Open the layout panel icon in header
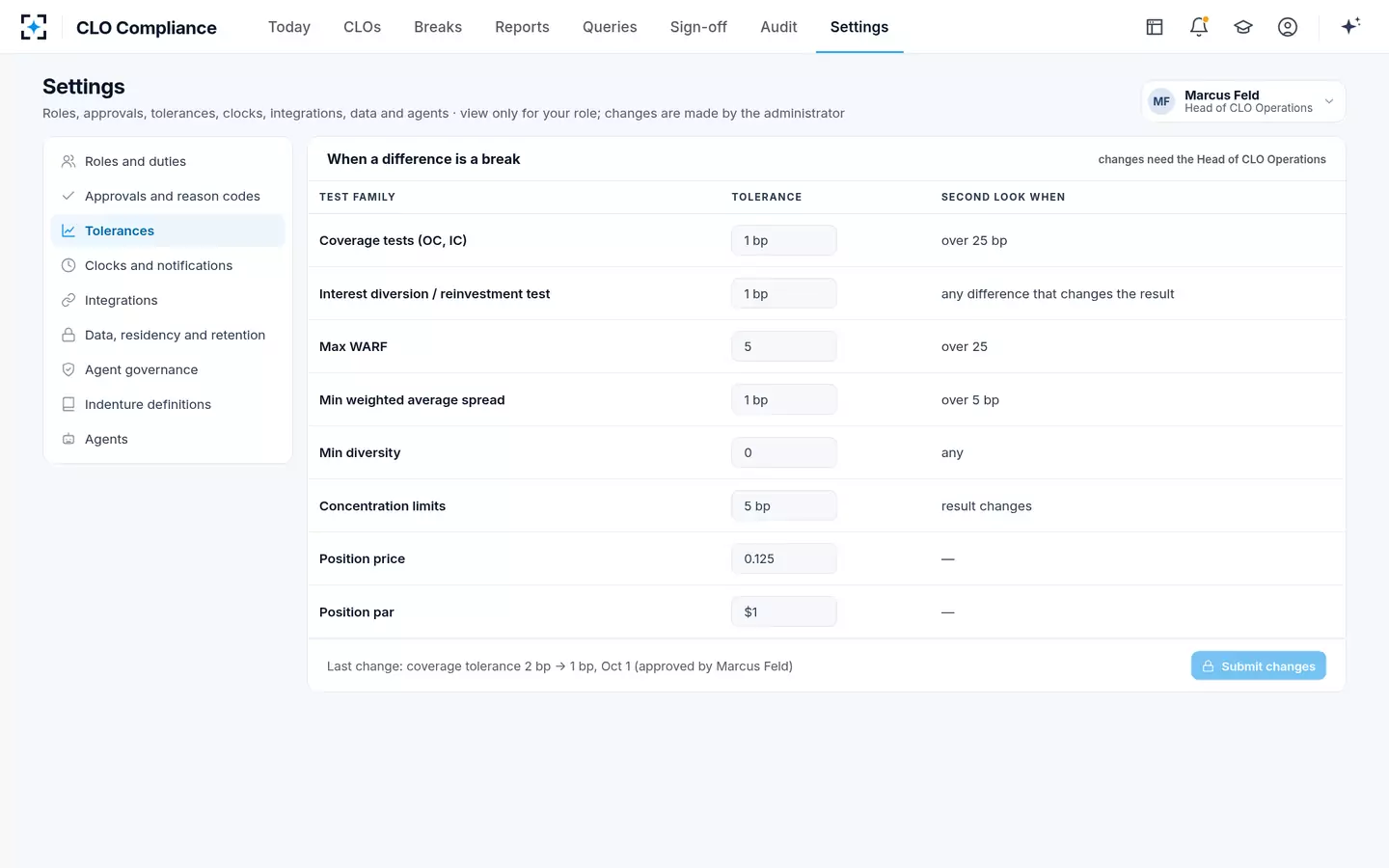 (x=1155, y=27)
